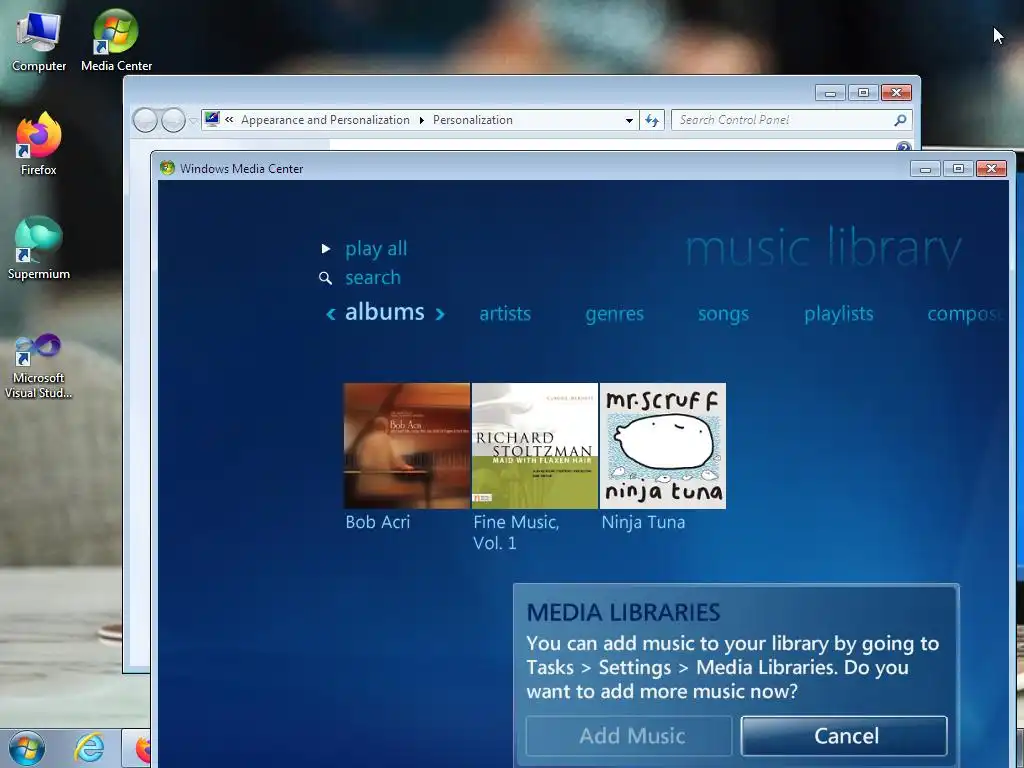Maximize the Personalization Control Panel window
This screenshot has height=768, width=1024.
coord(863,93)
